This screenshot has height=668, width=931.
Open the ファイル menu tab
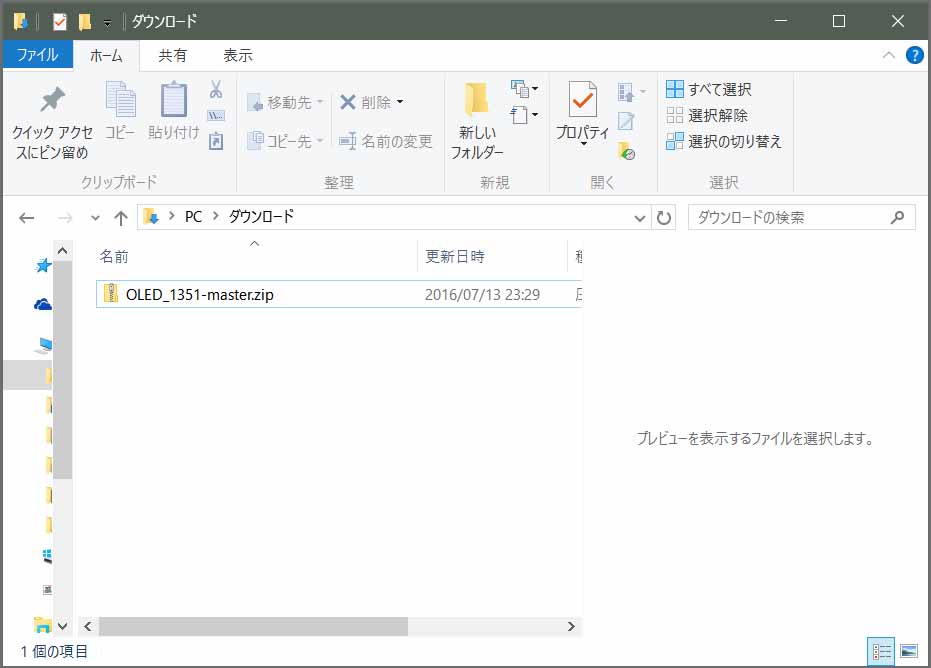[x=37, y=55]
